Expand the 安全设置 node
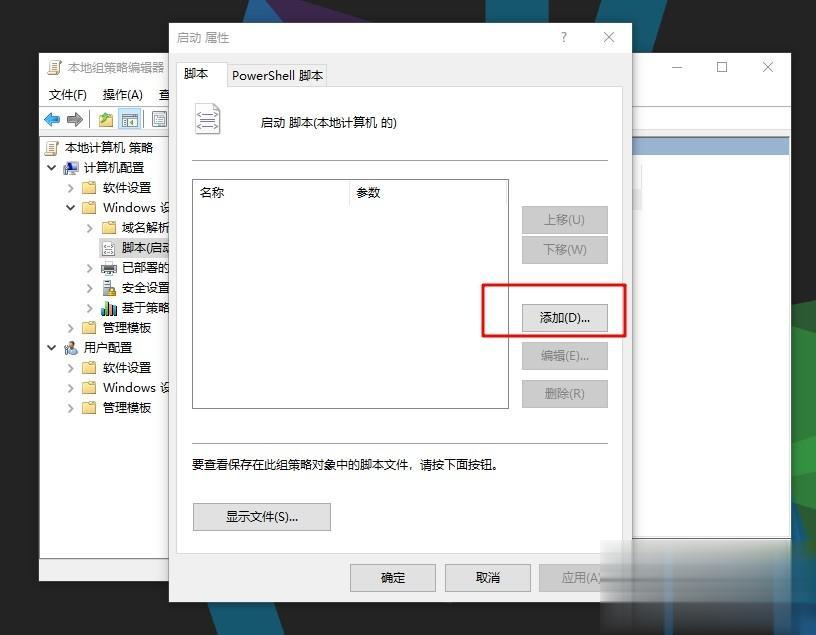 pos(90,288)
